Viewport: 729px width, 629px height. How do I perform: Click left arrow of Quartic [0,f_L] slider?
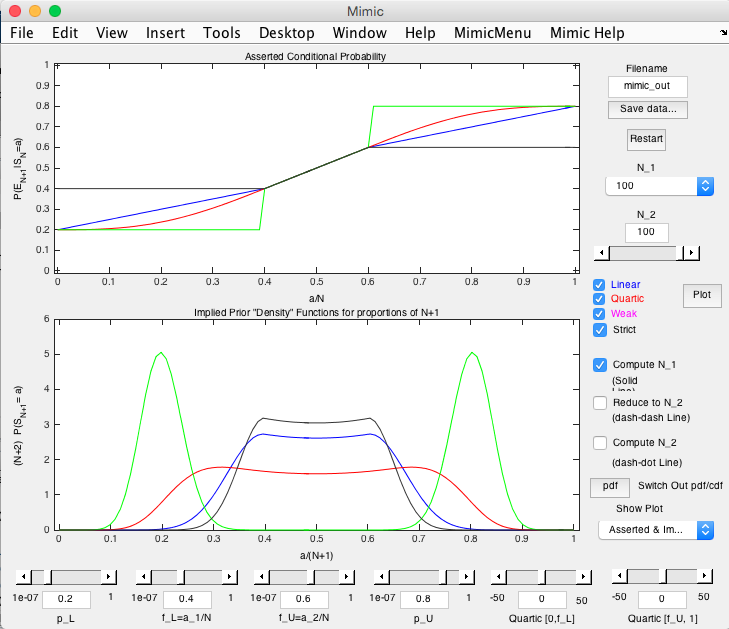click(x=499, y=577)
